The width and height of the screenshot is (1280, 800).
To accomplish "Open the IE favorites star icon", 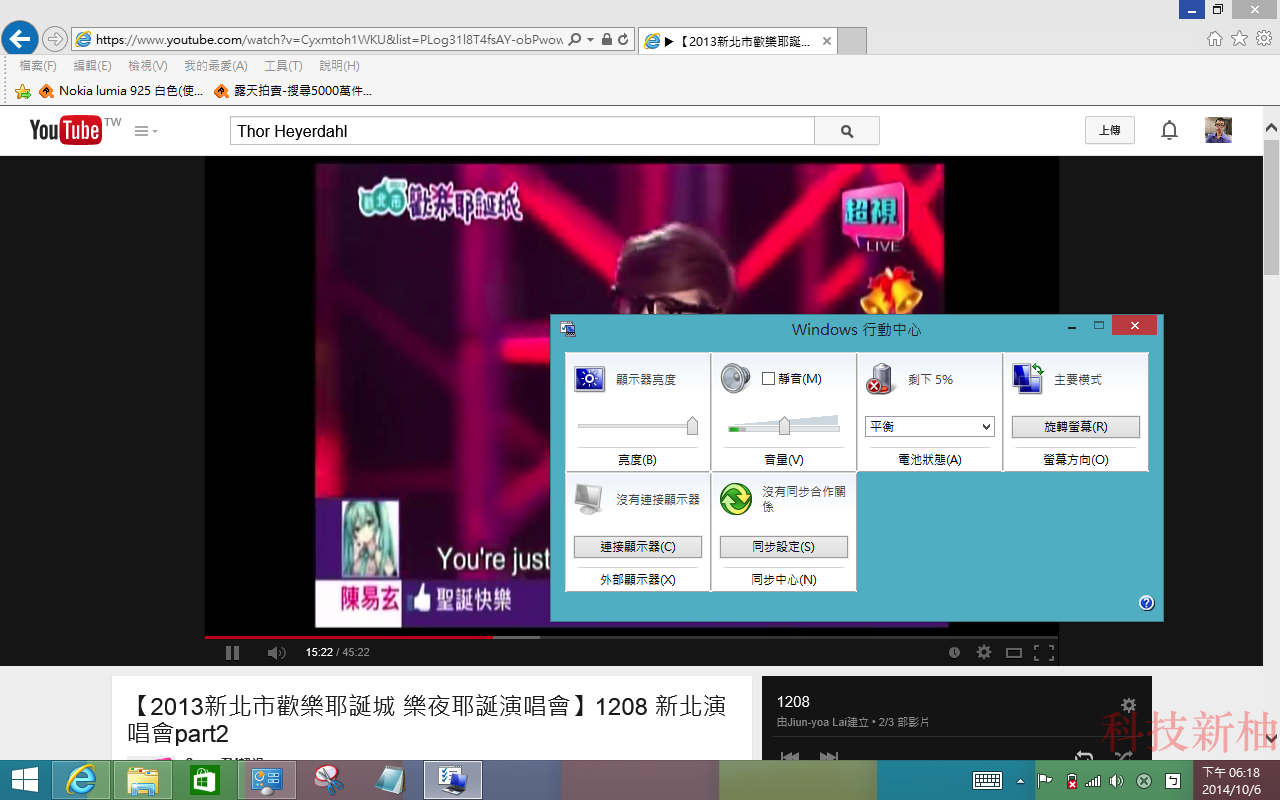I will pyautogui.click(x=1239, y=39).
